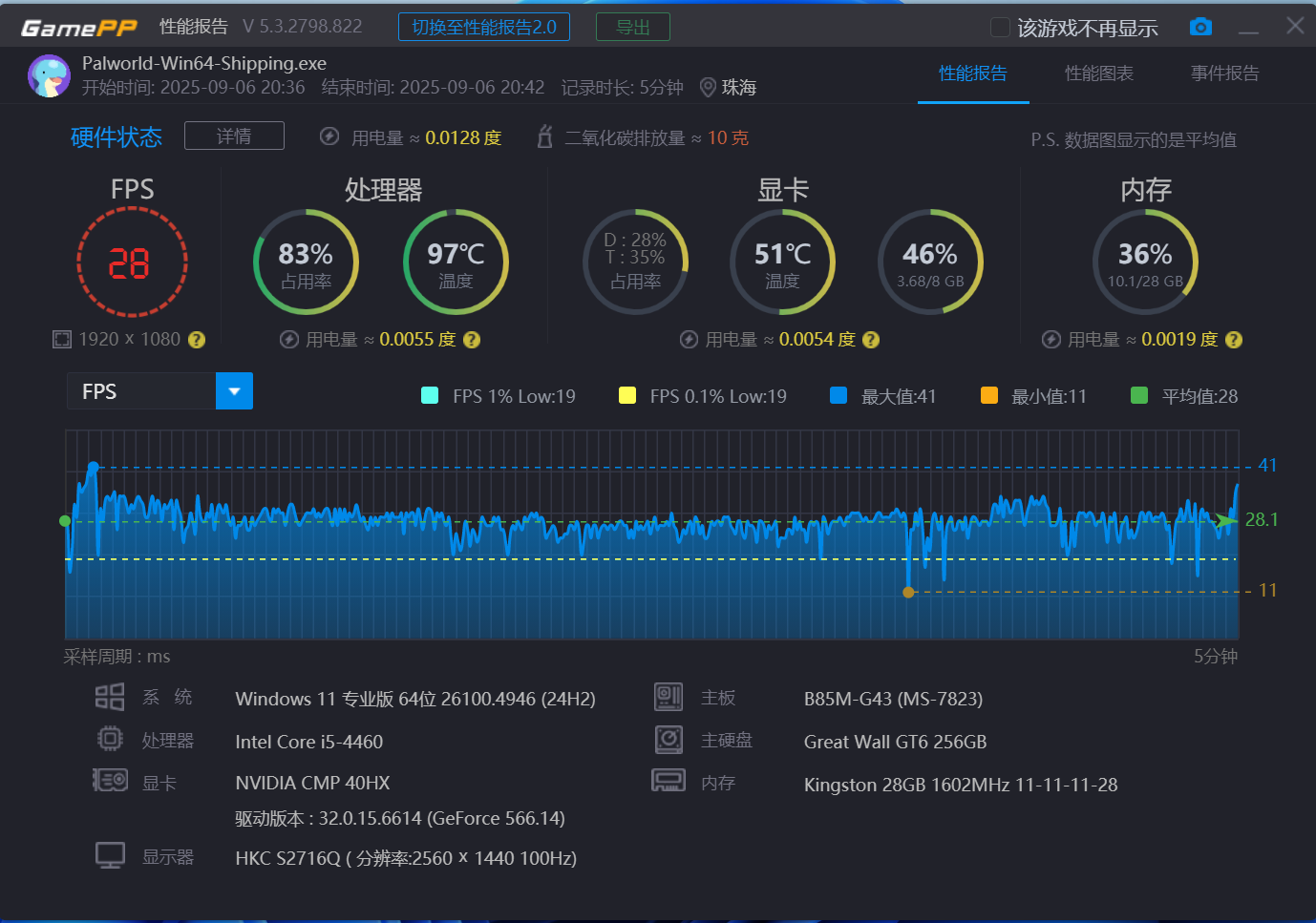Click the VRAM 46% 3.68/8 GB gauge

[930, 262]
